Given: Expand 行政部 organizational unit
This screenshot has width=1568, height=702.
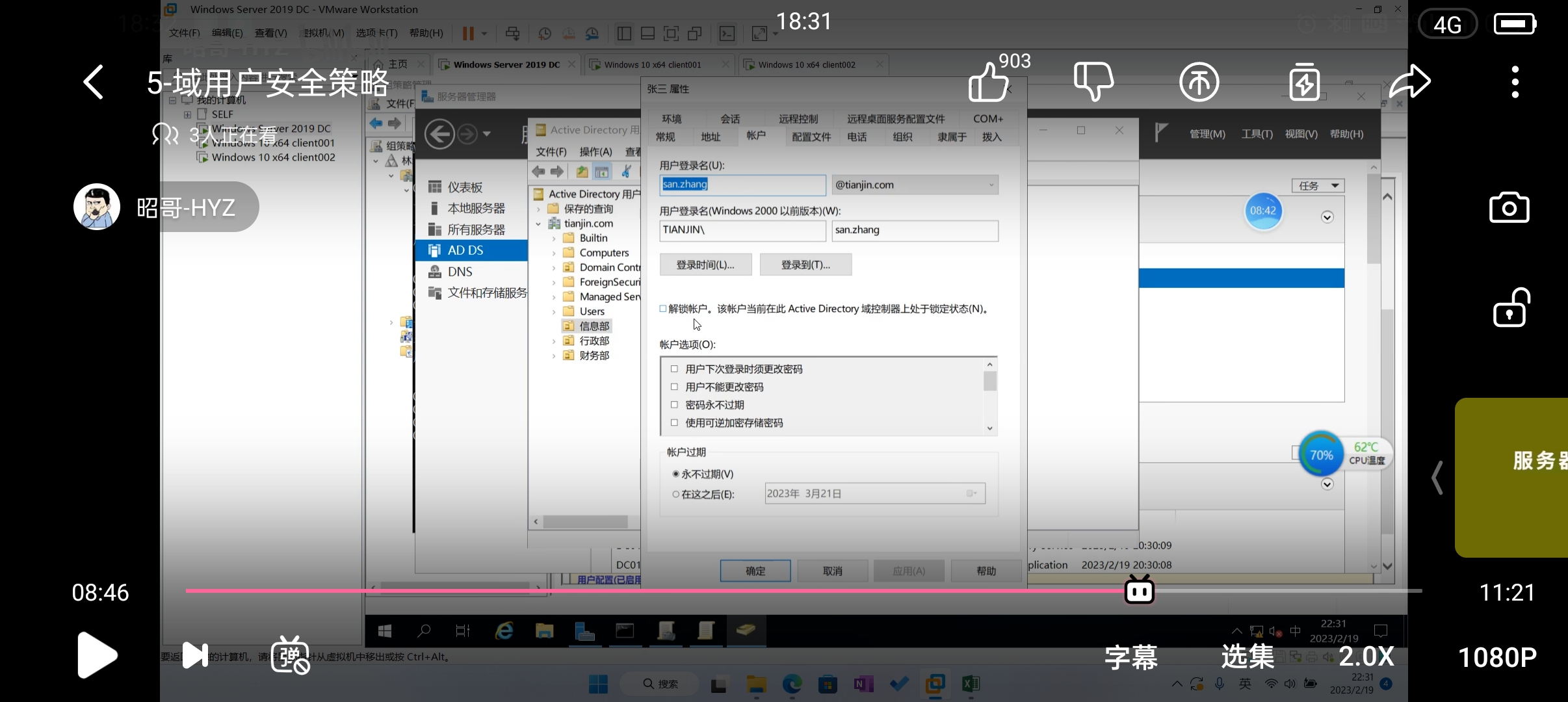Looking at the screenshot, I should 554,341.
